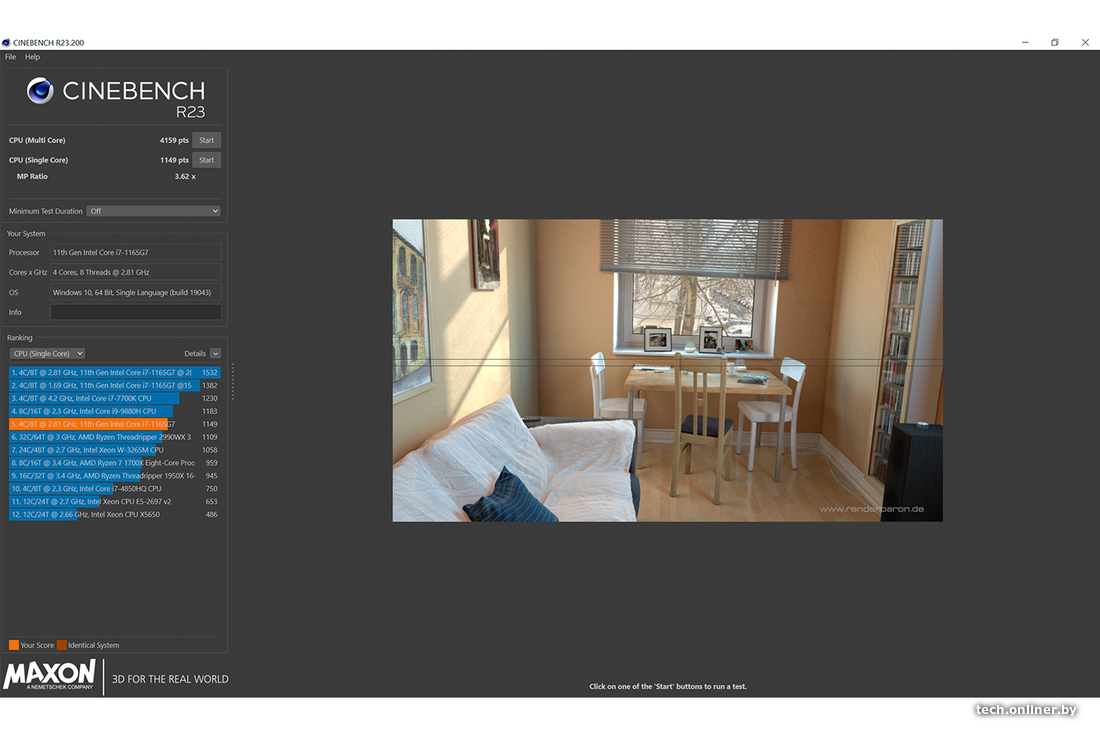Click the empty Info field
Viewport: 1100px width, 733px height.
point(135,312)
